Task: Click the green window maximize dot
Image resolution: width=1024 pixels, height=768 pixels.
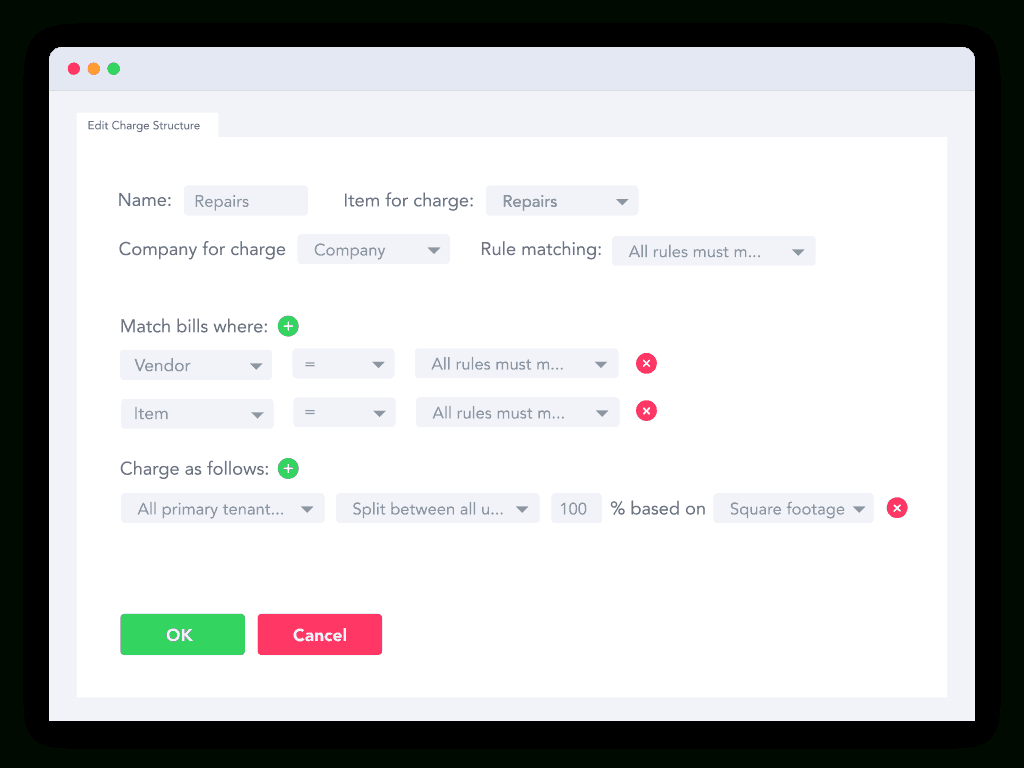Action: click(114, 69)
